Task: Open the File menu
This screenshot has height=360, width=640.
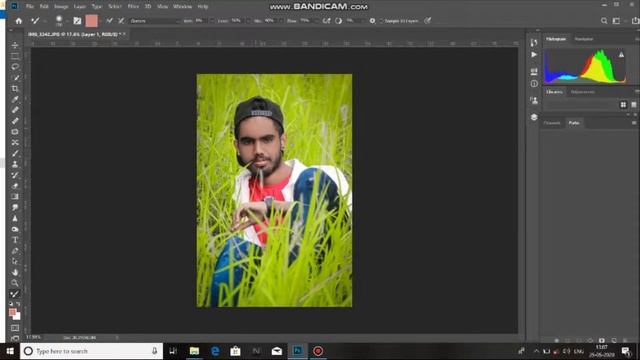Action: point(30,7)
